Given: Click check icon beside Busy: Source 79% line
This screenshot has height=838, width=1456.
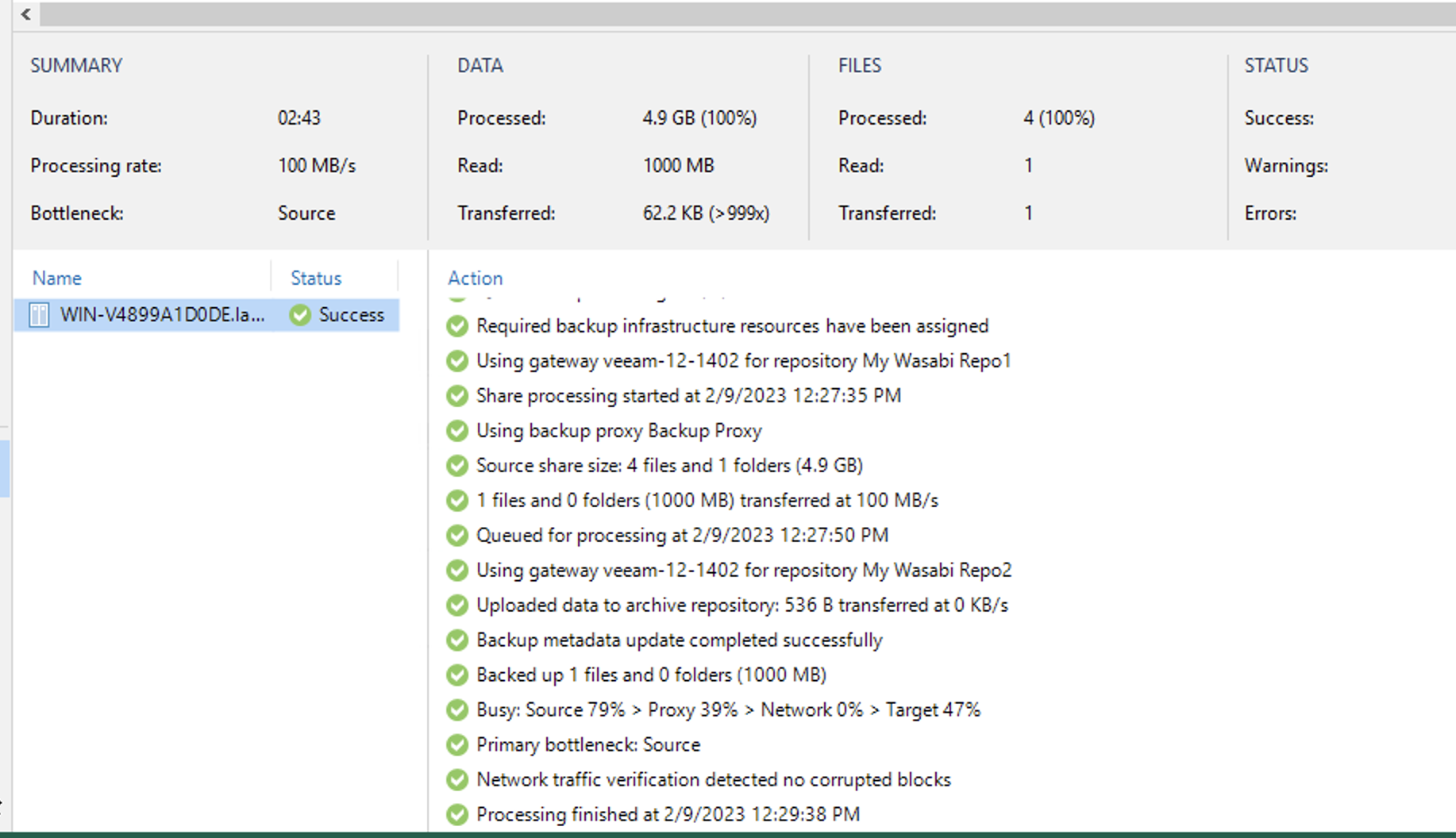Looking at the screenshot, I should tap(457, 710).
